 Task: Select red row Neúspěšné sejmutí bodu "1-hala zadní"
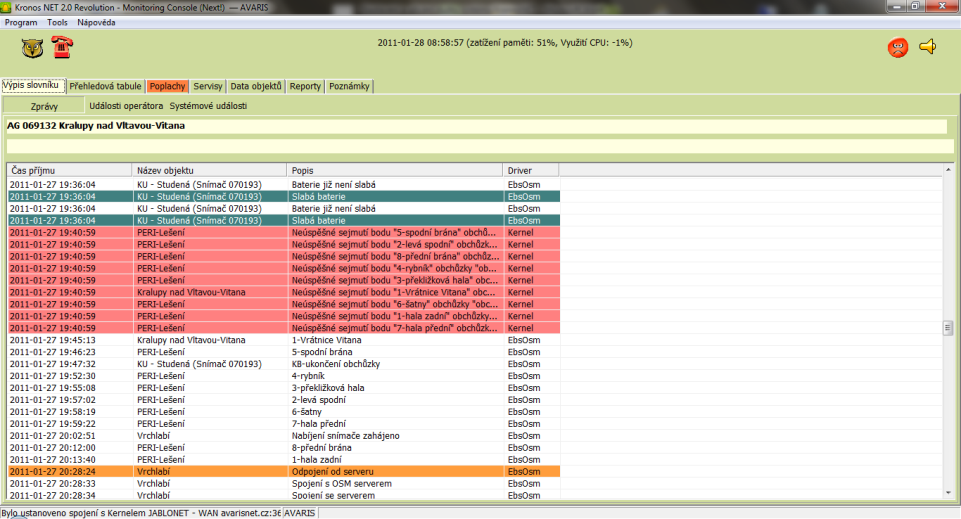coord(284,316)
